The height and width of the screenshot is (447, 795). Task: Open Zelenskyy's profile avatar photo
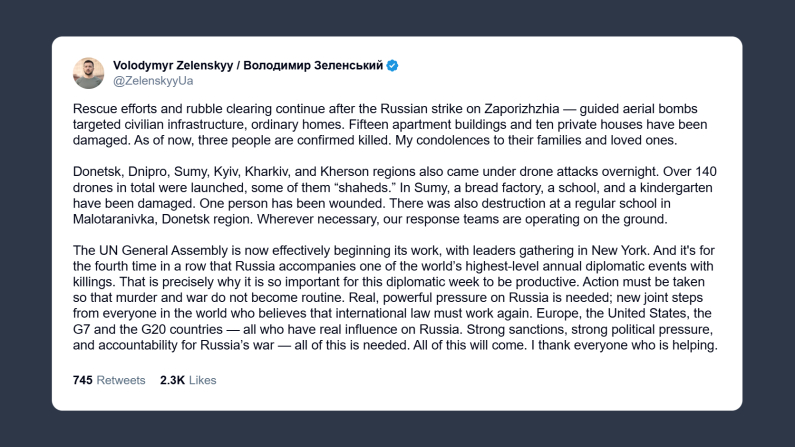88,72
